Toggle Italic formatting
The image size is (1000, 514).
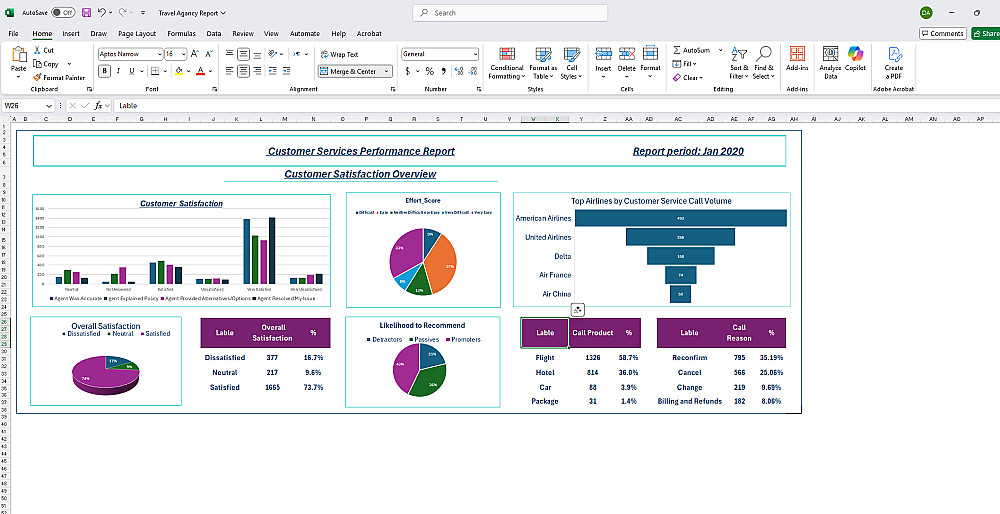[x=119, y=71]
